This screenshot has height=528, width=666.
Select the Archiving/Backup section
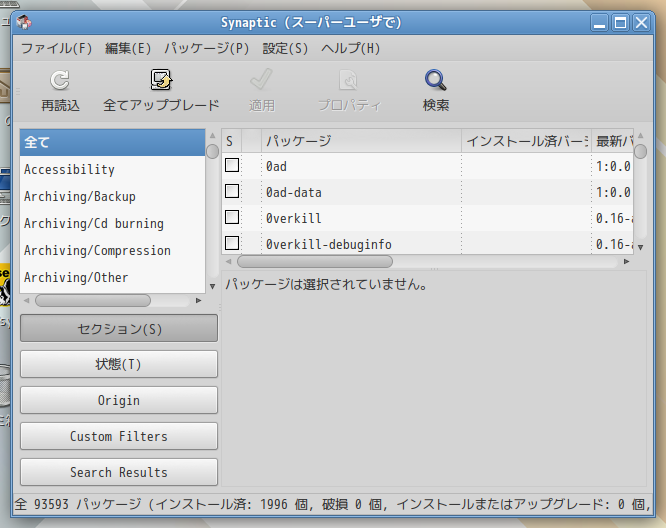[113, 197]
